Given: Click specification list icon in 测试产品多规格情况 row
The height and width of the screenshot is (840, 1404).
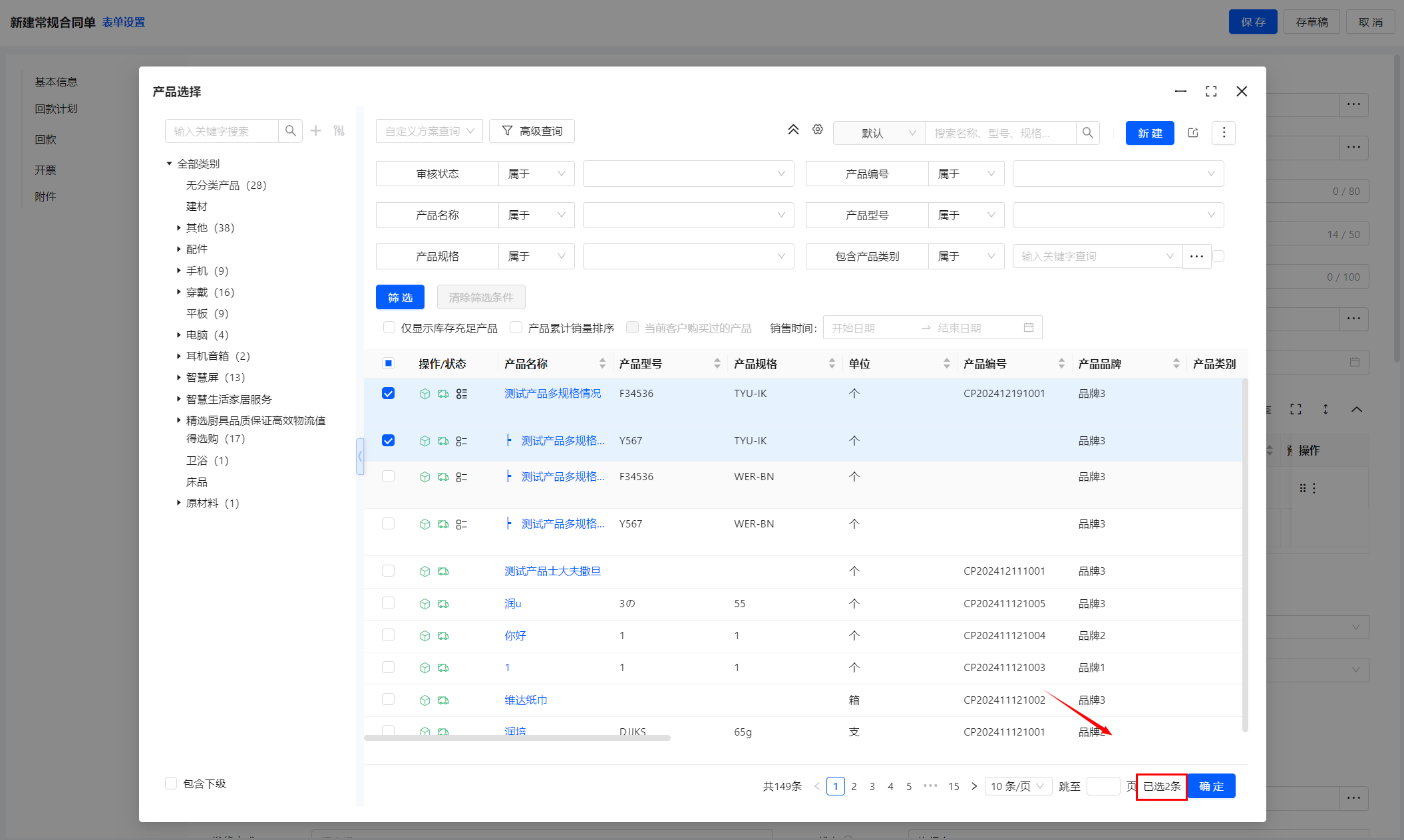Looking at the screenshot, I should tap(462, 394).
